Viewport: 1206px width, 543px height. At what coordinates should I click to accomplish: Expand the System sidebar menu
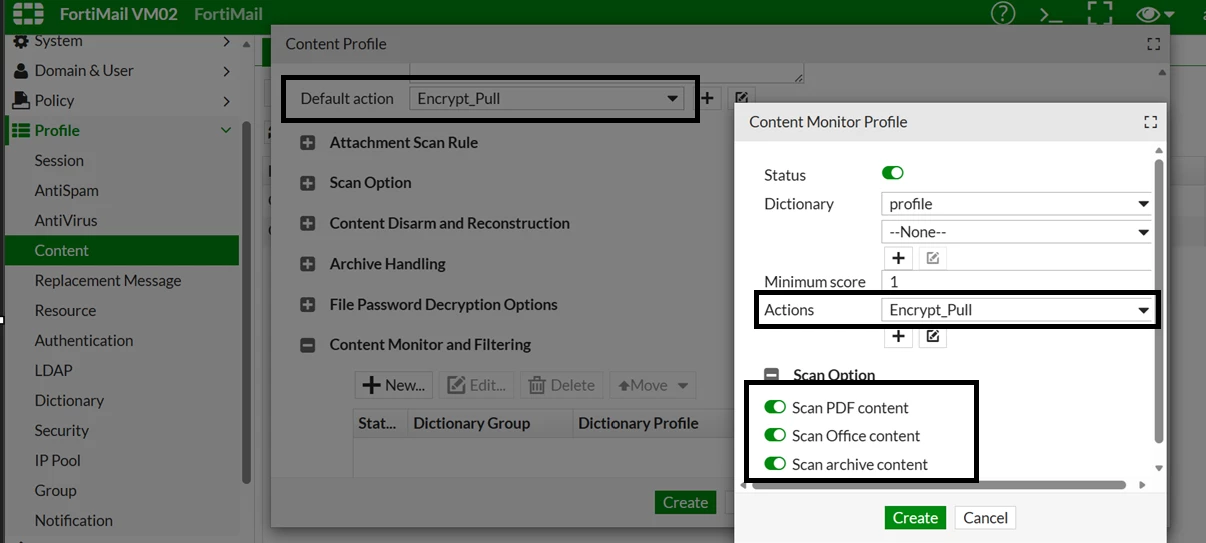[226, 41]
